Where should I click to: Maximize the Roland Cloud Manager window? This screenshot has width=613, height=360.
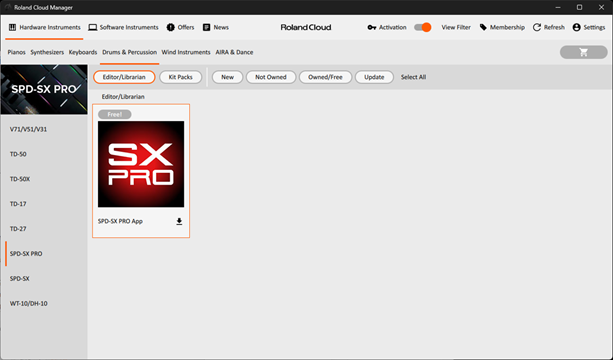(x=579, y=7)
